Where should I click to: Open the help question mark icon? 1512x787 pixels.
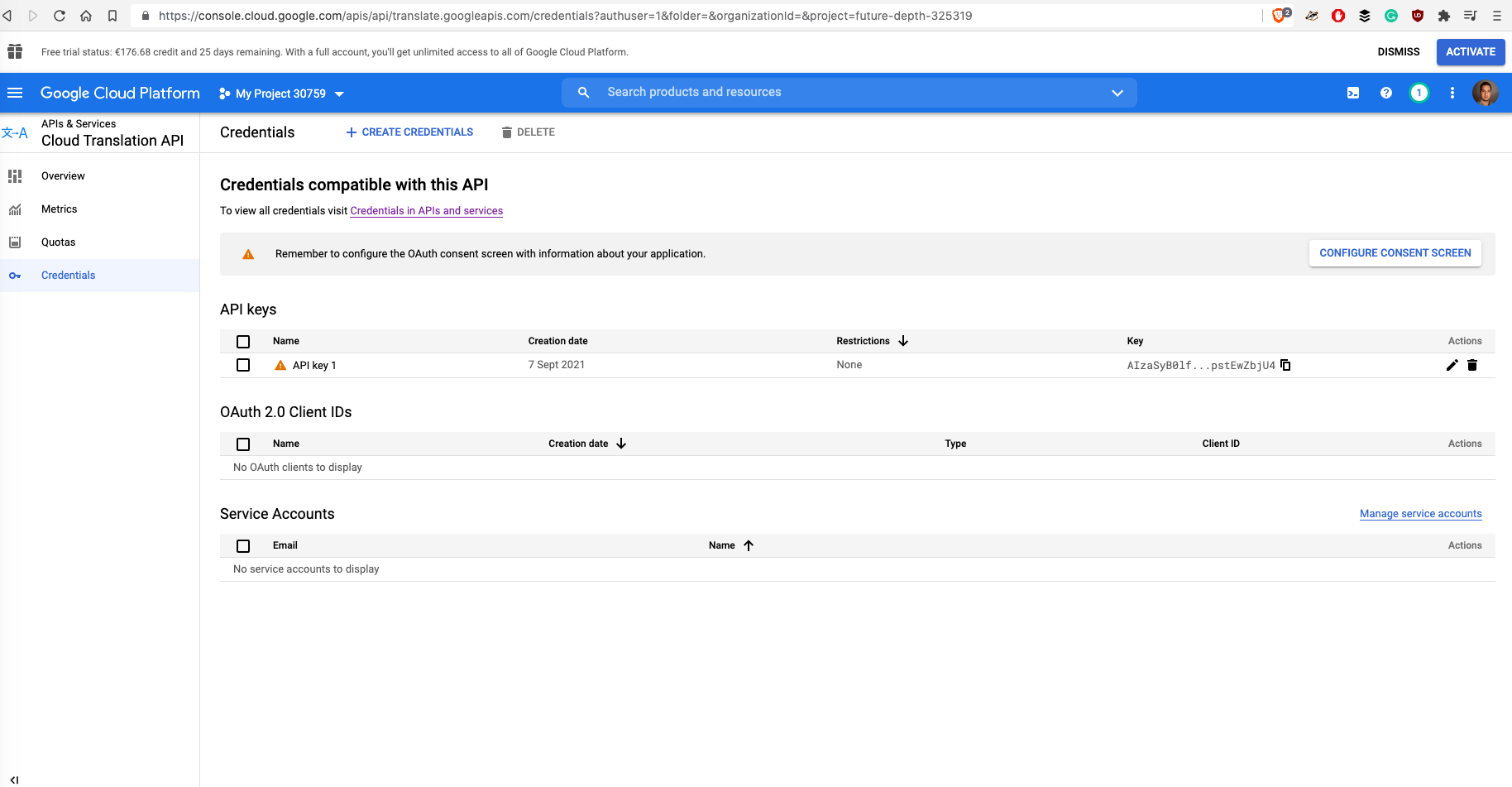1386,93
